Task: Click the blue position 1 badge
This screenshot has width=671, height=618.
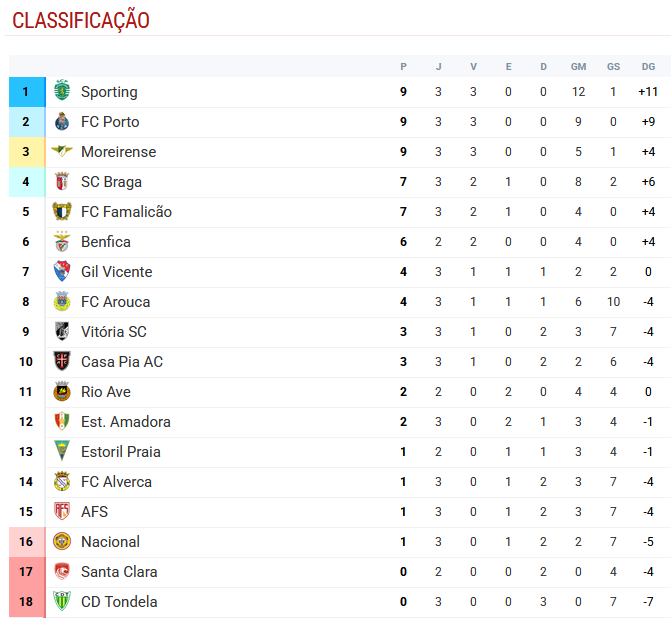Action: (27, 92)
